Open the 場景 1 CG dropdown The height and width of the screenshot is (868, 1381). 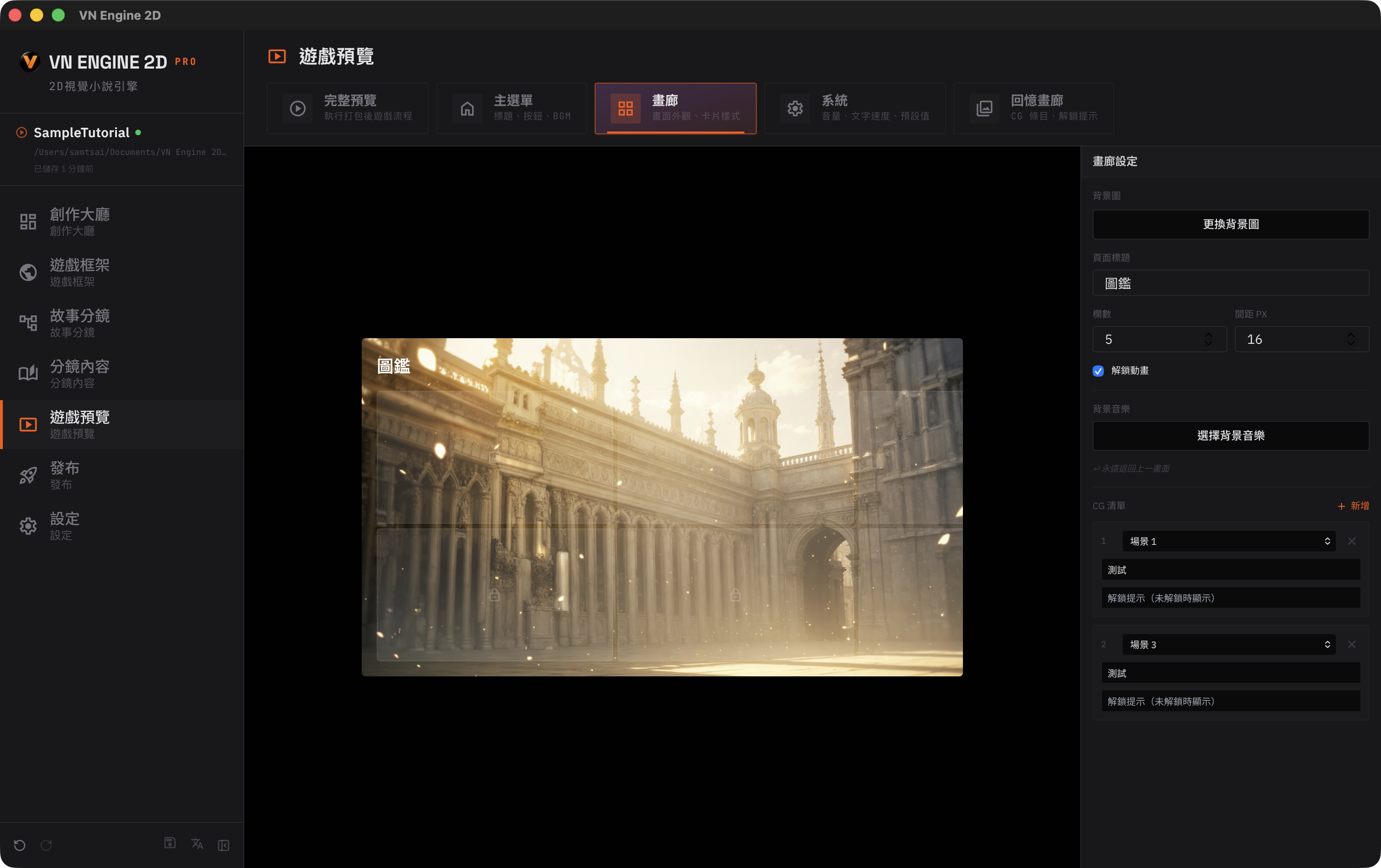(x=1229, y=541)
